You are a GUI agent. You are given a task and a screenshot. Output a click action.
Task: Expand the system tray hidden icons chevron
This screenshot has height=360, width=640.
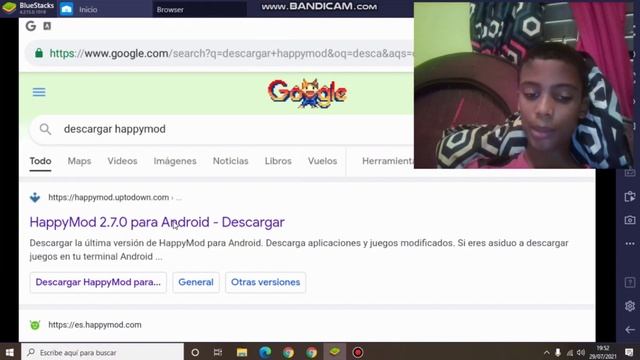tap(547, 353)
